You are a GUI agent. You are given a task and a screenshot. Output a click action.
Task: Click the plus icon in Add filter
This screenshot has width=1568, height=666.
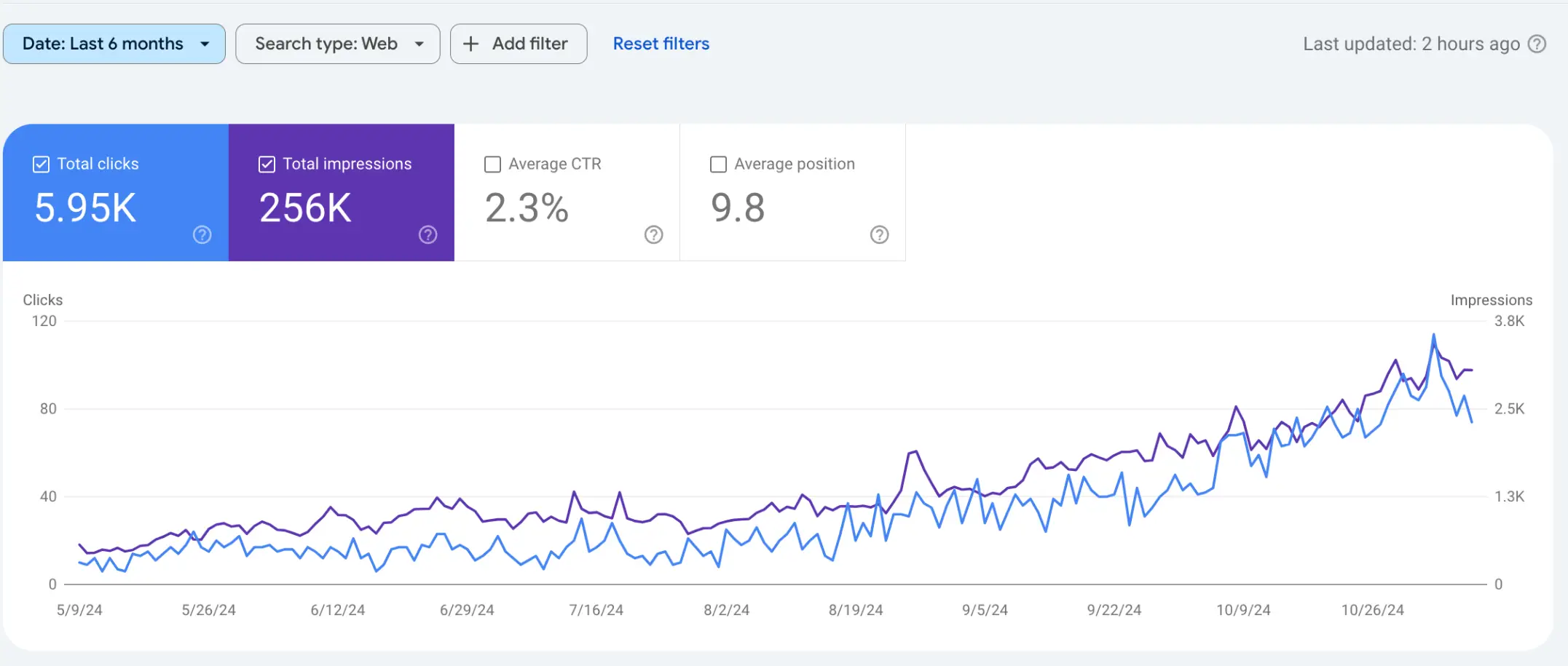pos(471,44)
